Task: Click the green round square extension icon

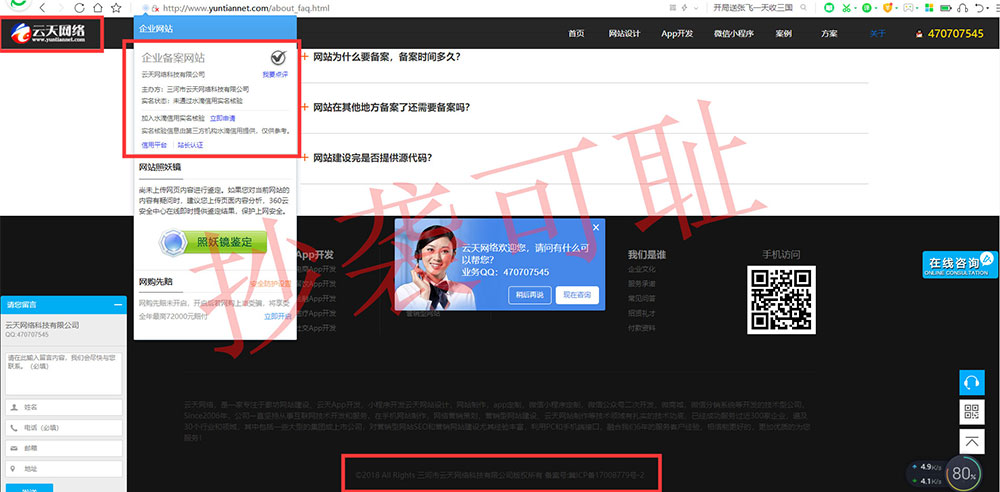Action: [828, 8]
